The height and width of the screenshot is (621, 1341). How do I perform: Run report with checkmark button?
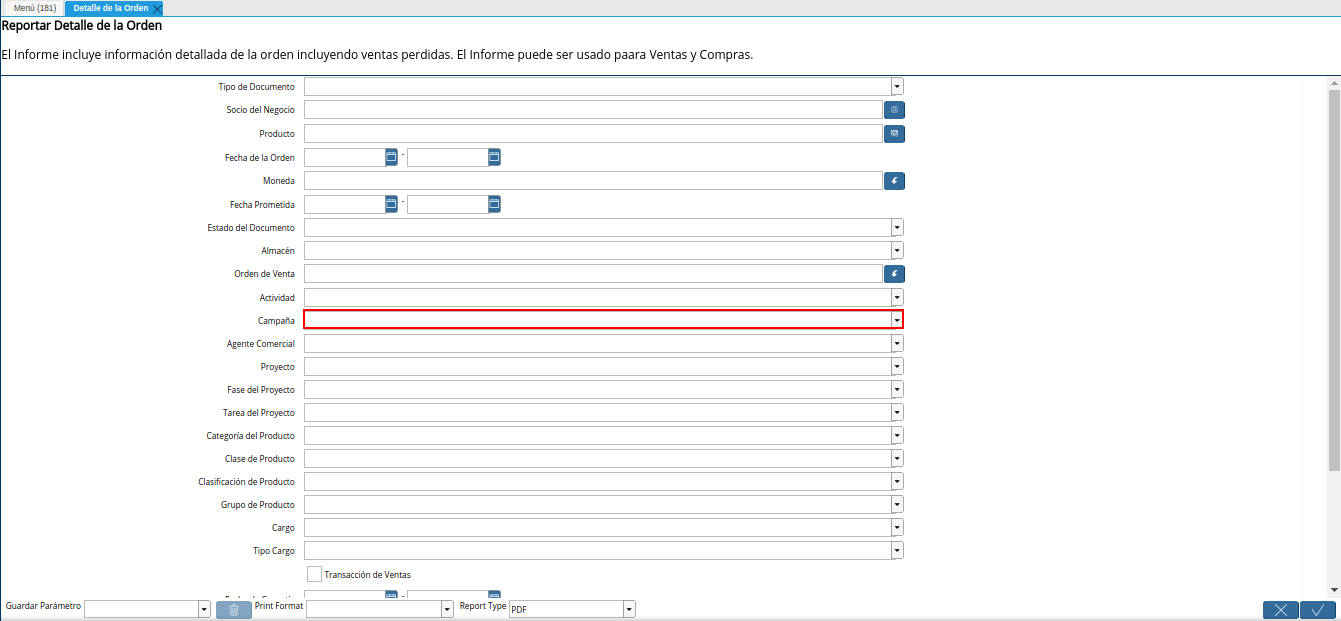point(1318,610)
